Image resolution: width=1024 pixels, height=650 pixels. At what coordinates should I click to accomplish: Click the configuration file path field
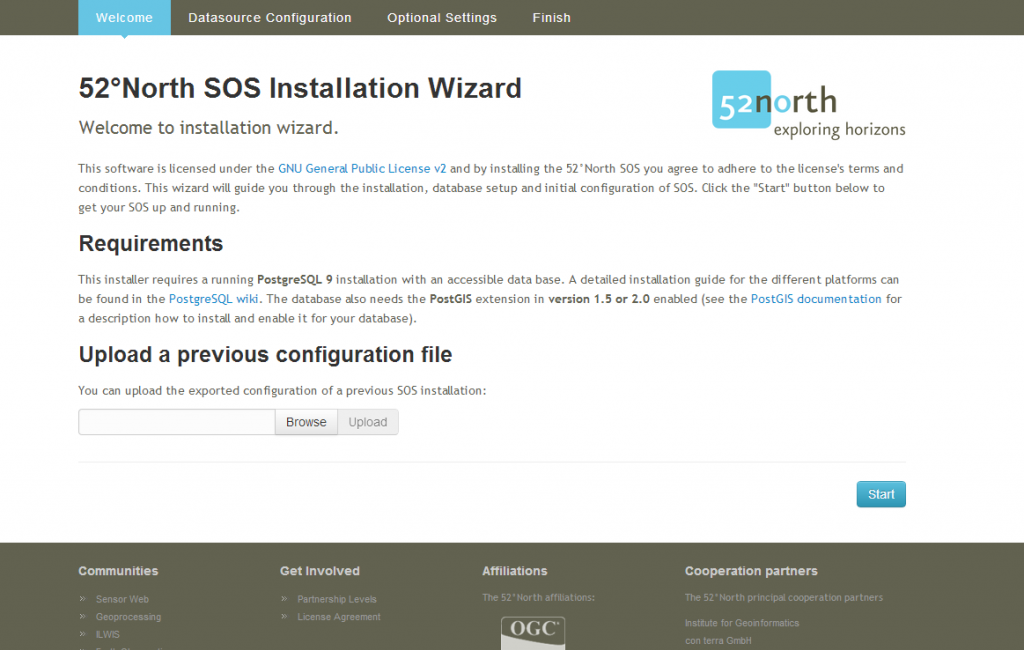[176, 422]
